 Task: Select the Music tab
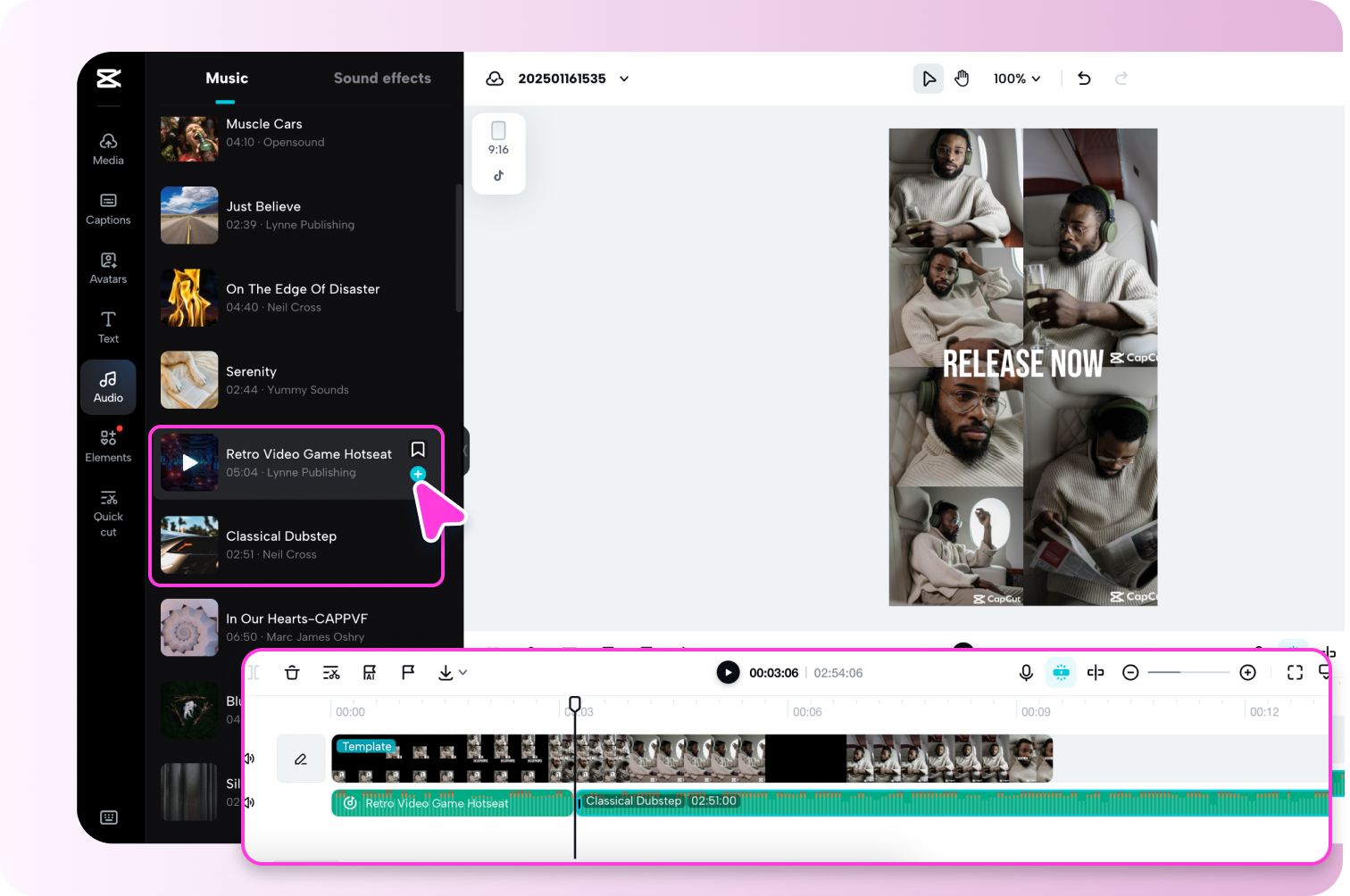[x=226, y=79]
